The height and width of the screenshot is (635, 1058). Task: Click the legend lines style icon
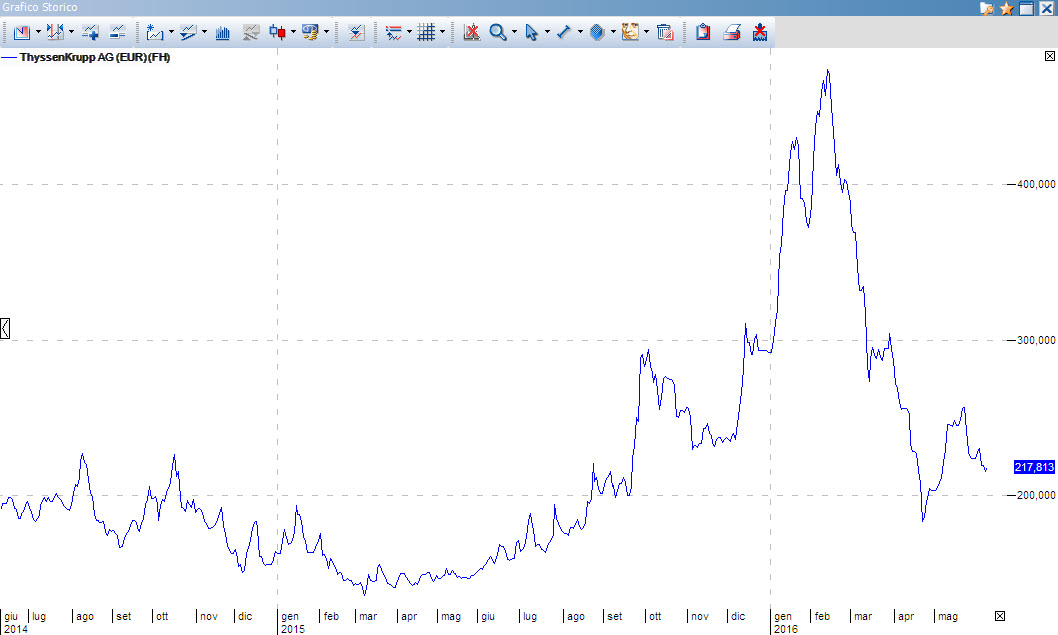tap(393, 32)
